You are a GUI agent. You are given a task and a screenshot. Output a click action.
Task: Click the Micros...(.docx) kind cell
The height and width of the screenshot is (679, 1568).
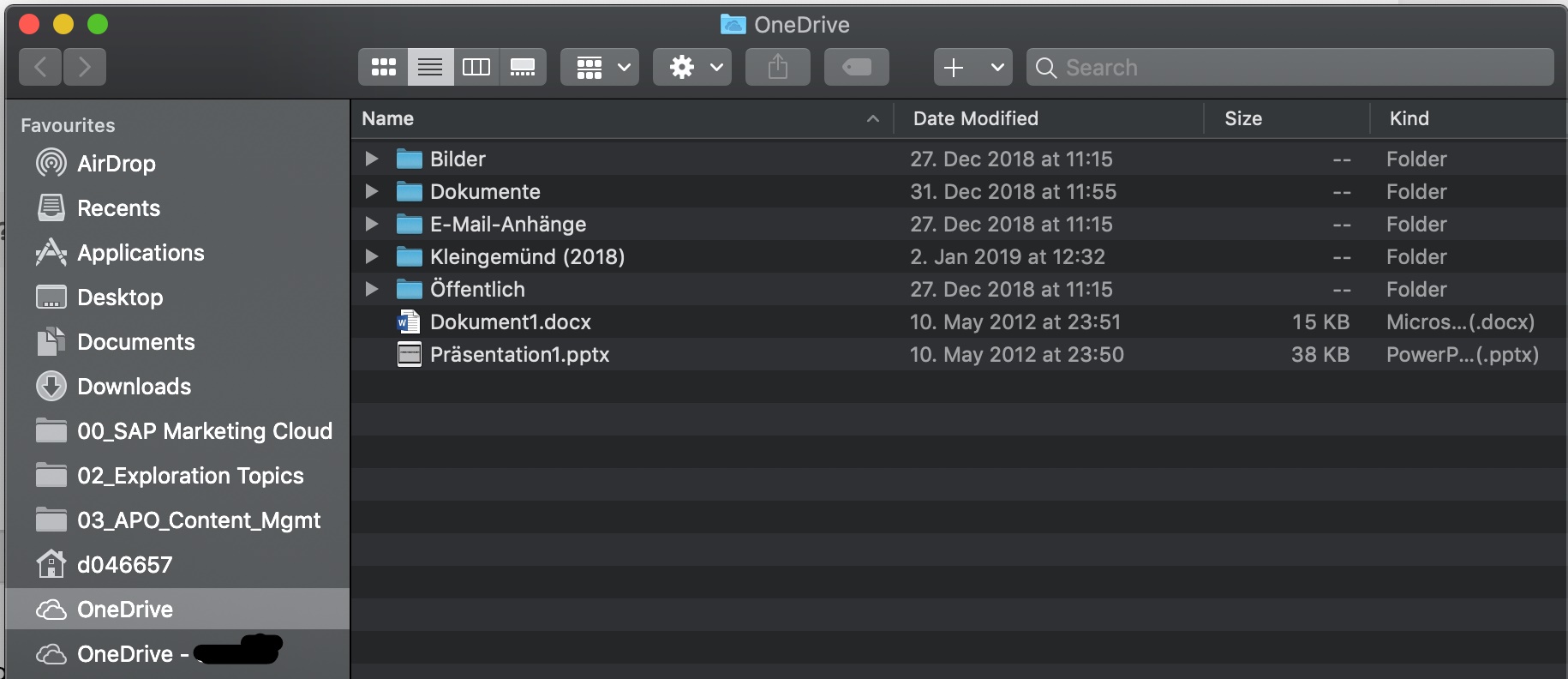click(1461, 321)
